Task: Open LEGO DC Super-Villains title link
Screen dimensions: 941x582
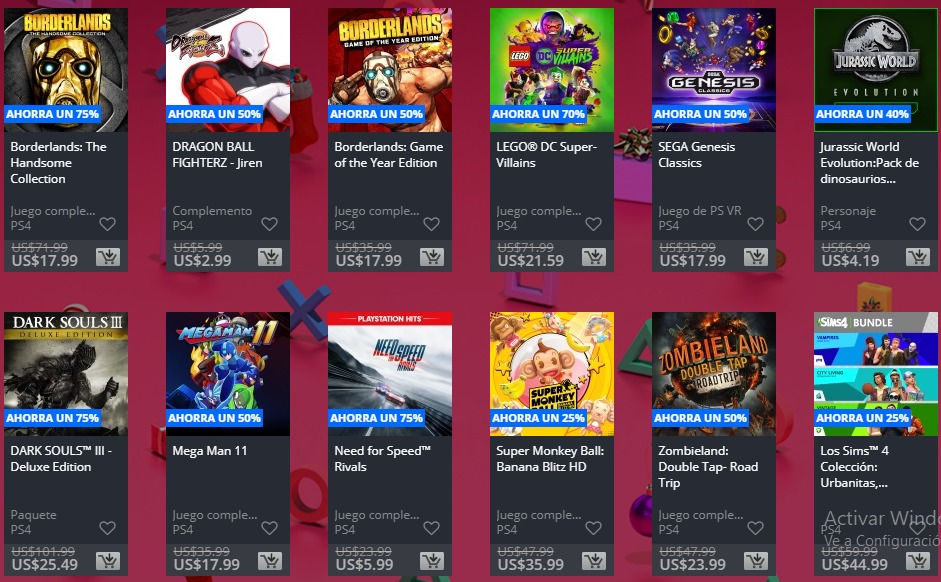Action: click(546, 155)
